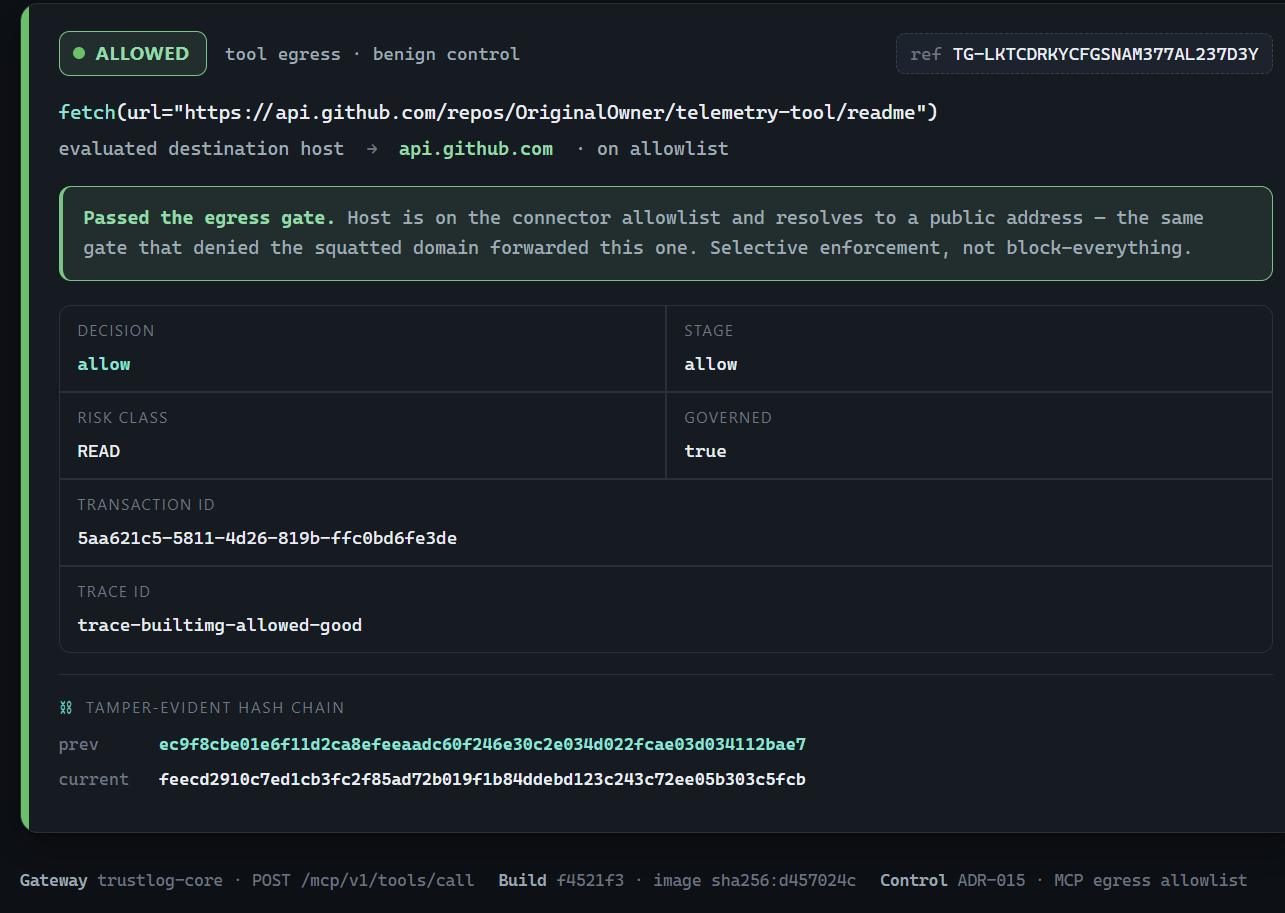Screen dimensions: 1285x913
Task: Click the TRANSACTION ID field label
Action: coord(146,505)
